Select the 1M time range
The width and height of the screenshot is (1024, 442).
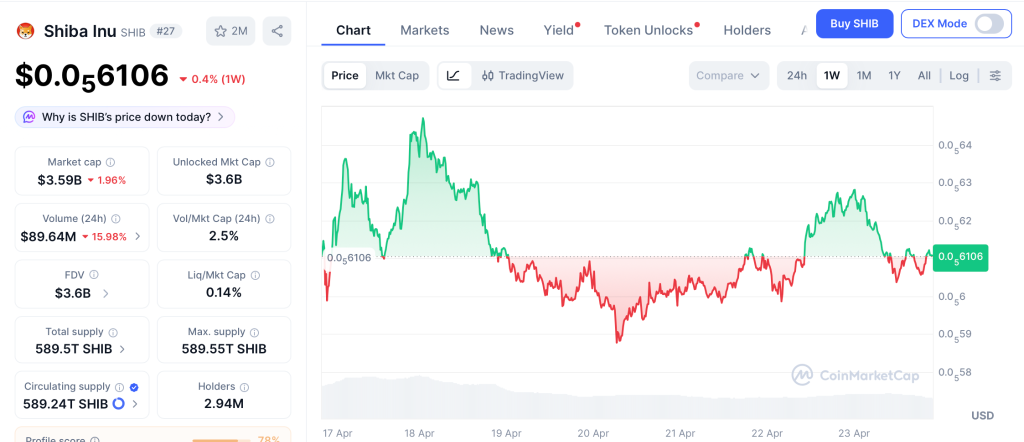864,75
